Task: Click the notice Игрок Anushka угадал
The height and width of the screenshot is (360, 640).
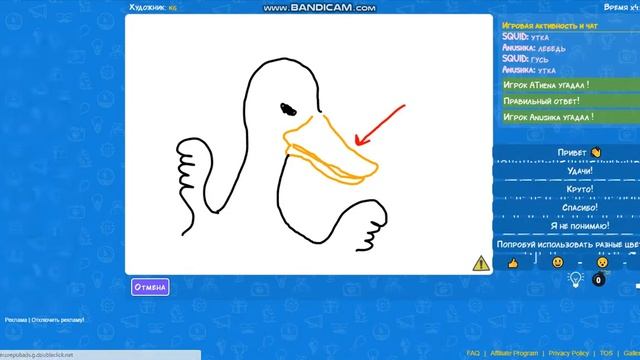Action: (x=571, y=117)
